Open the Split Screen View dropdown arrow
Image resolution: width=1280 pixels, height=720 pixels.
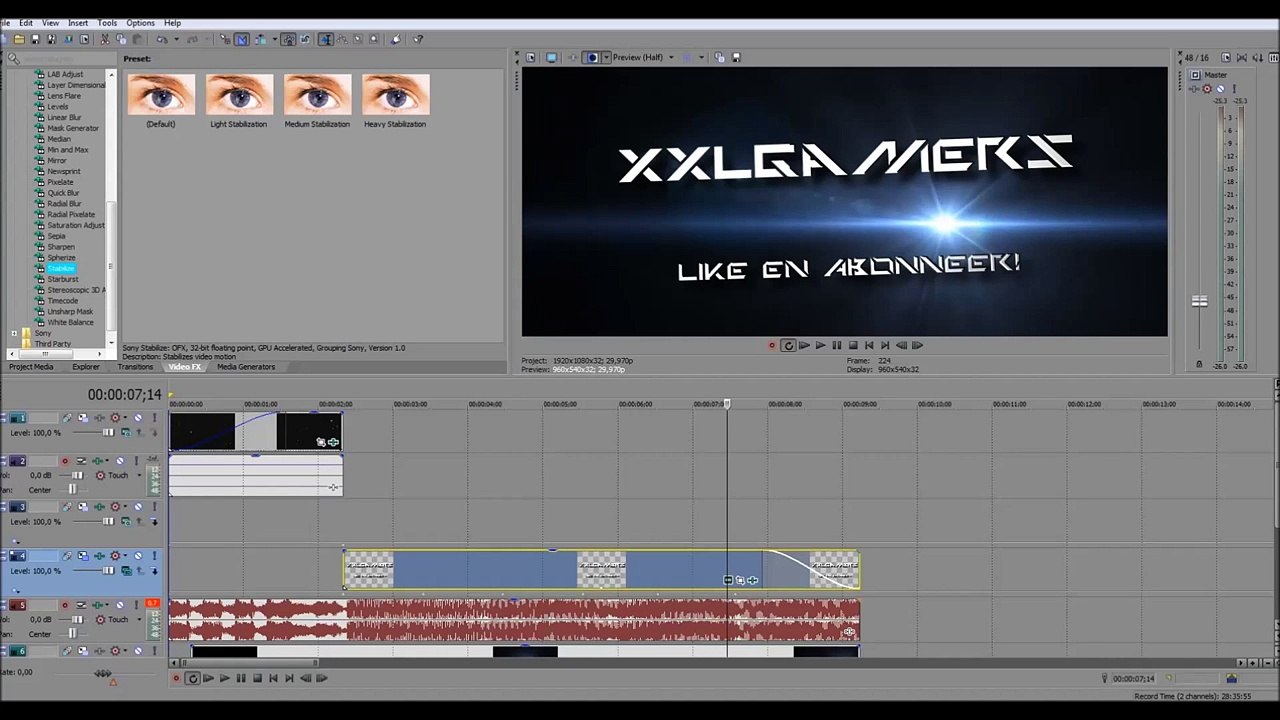click(606, 58)
